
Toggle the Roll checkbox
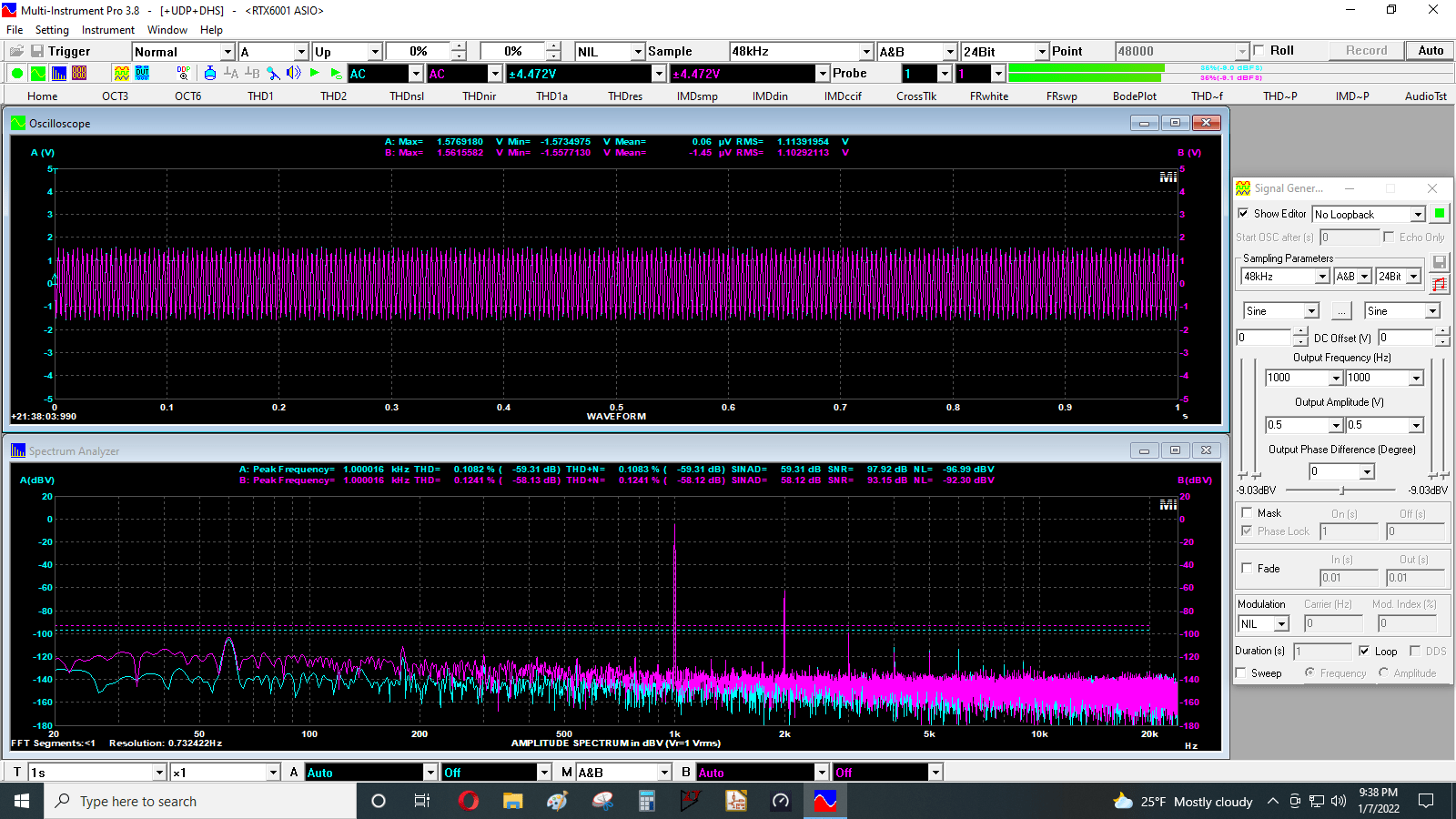pos(1259,51)
